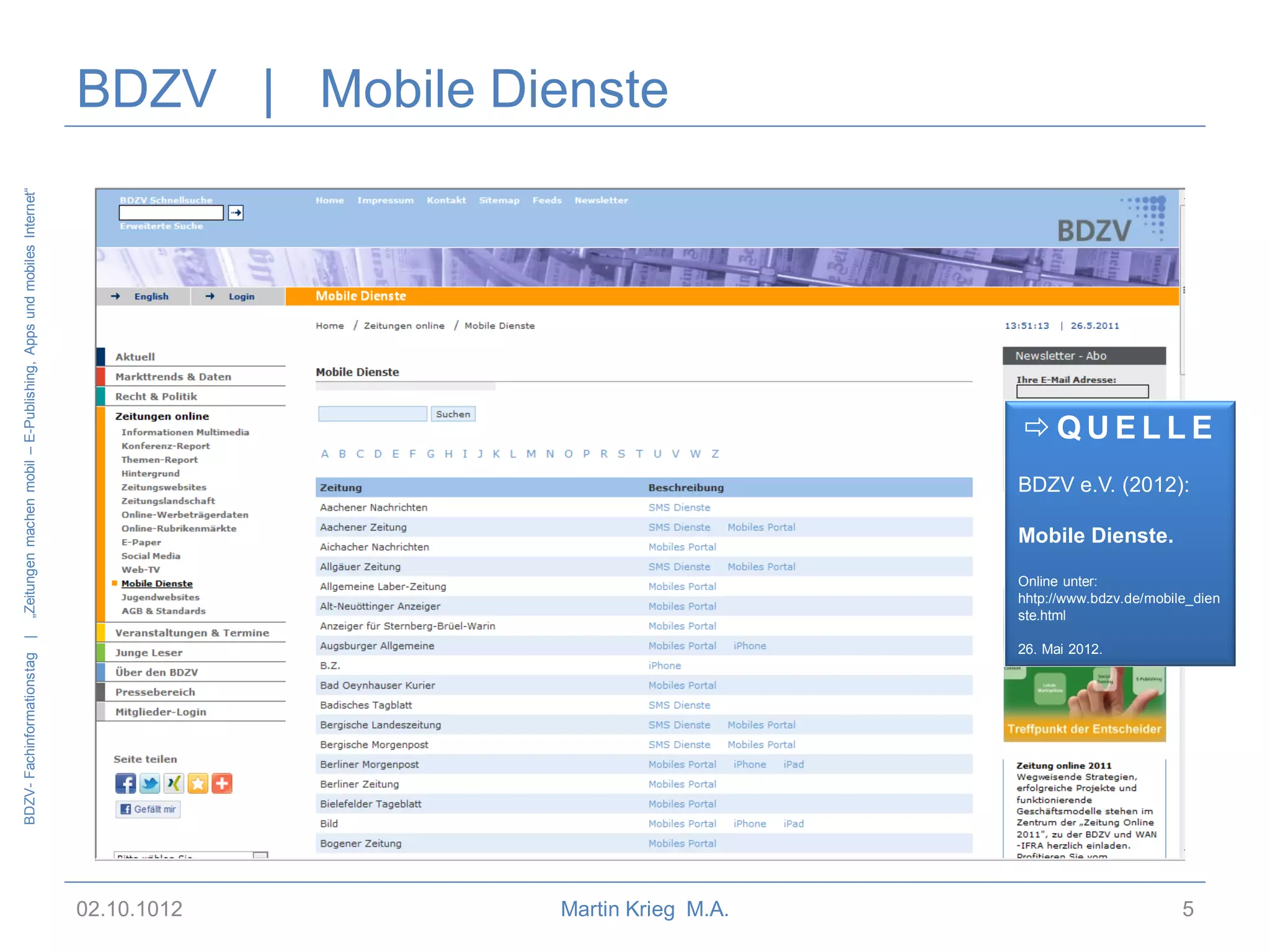Open the Login link
Viewport: 1270px width, 952px height.
(x=241, y=296)
